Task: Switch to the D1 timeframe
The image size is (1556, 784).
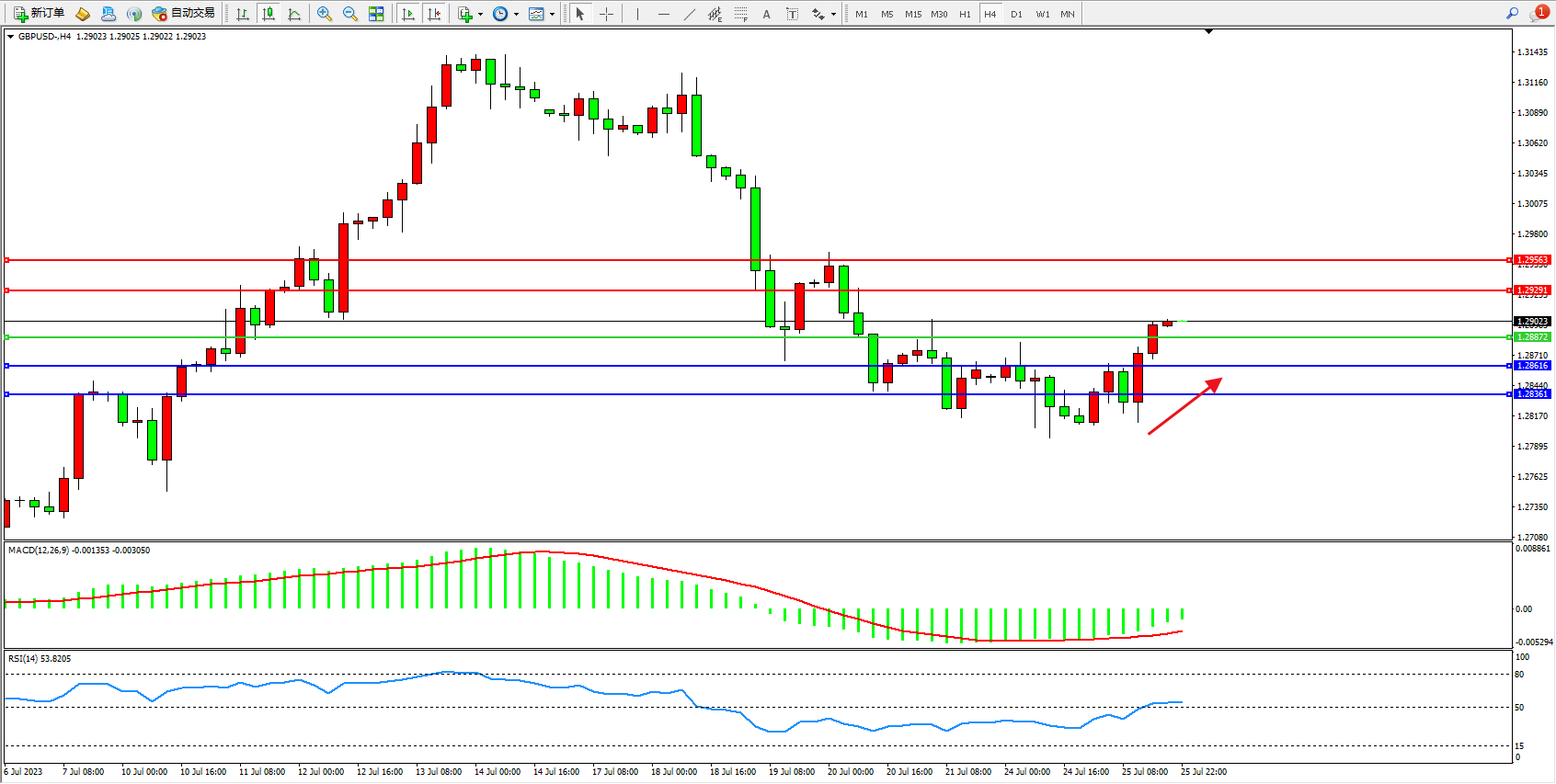Action: [1016, 14]
